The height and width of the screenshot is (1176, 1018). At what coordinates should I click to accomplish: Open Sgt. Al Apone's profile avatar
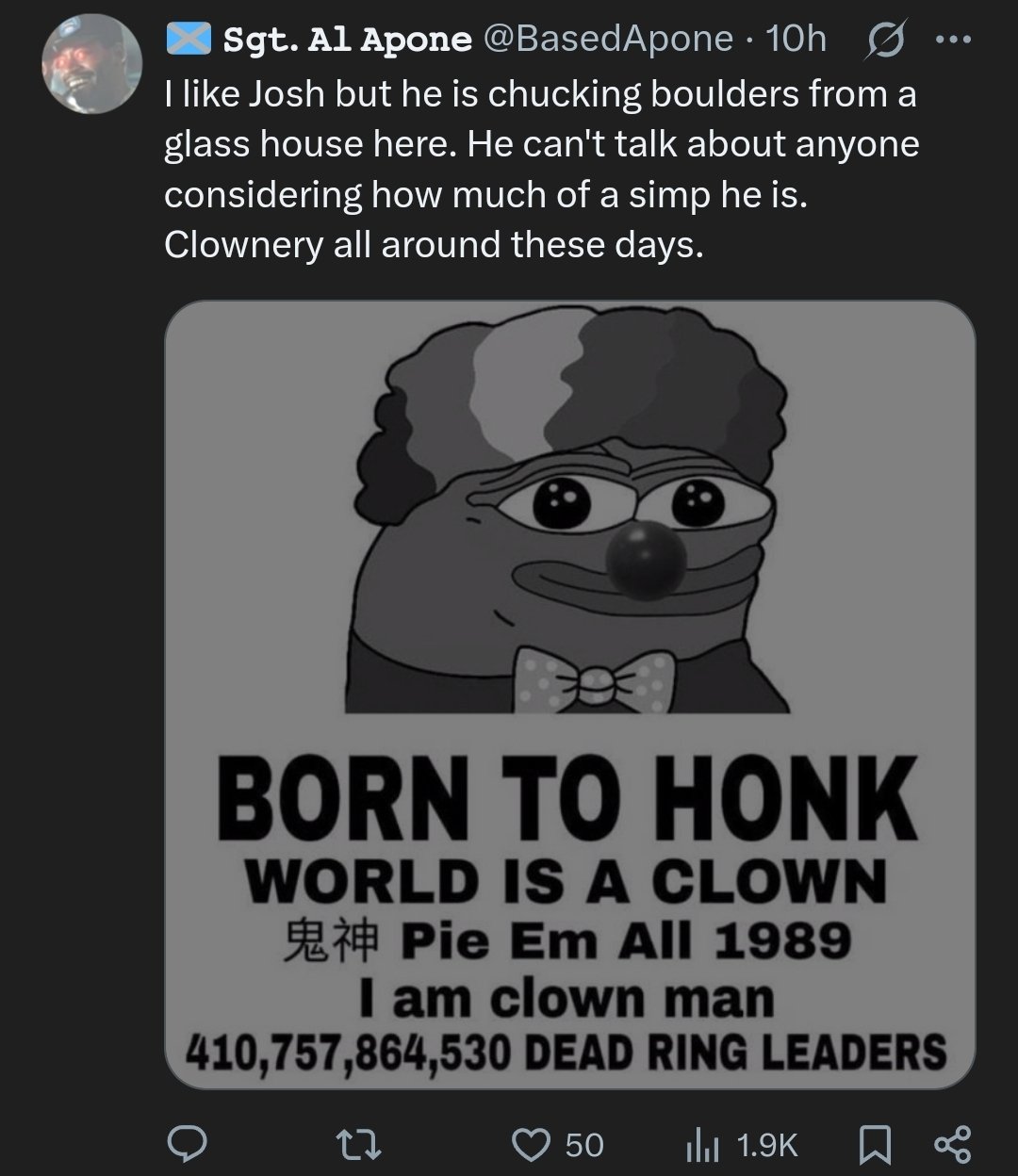point(91,65)
